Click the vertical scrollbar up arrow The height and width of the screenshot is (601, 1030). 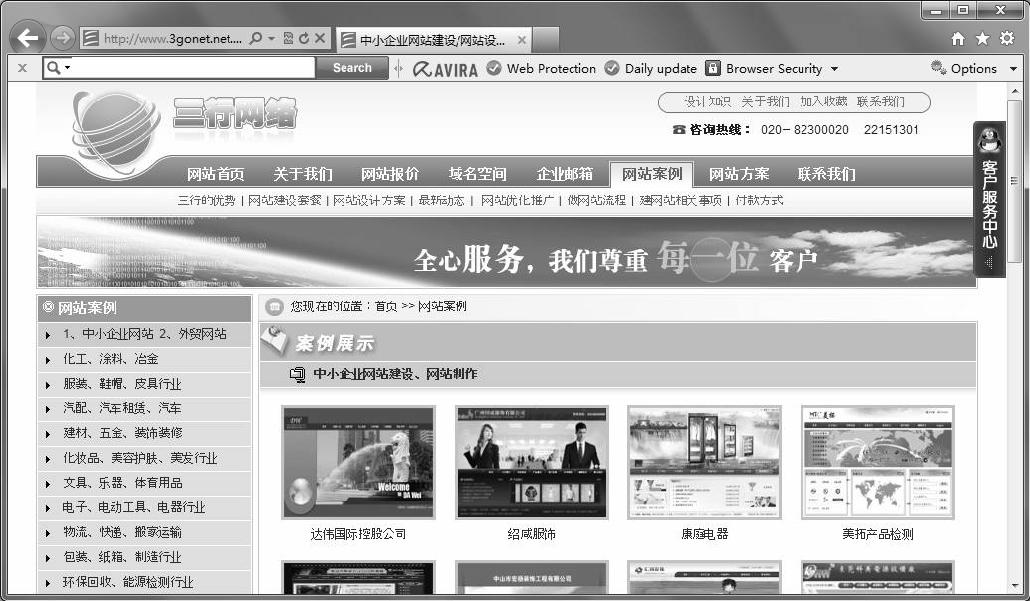pyautogui.click(x=1015, y=91)
